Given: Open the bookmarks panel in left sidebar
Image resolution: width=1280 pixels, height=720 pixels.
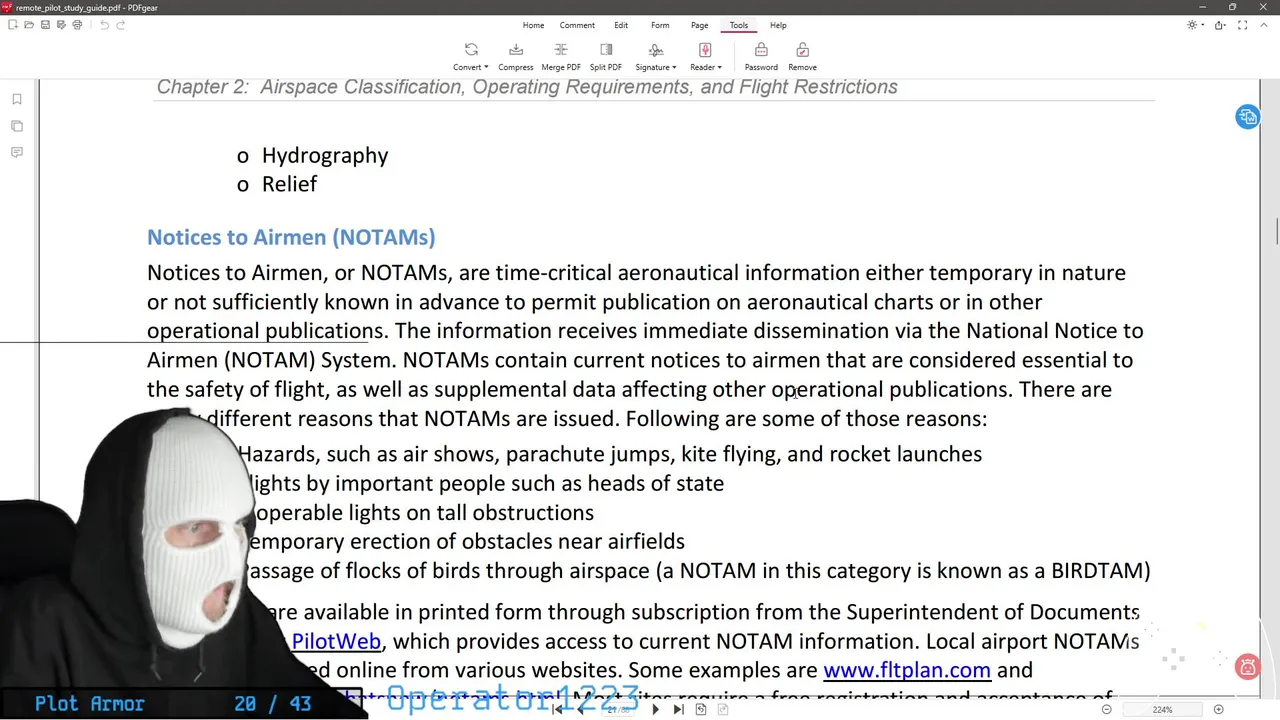Looking at the screenshot, I should [17, 99].
